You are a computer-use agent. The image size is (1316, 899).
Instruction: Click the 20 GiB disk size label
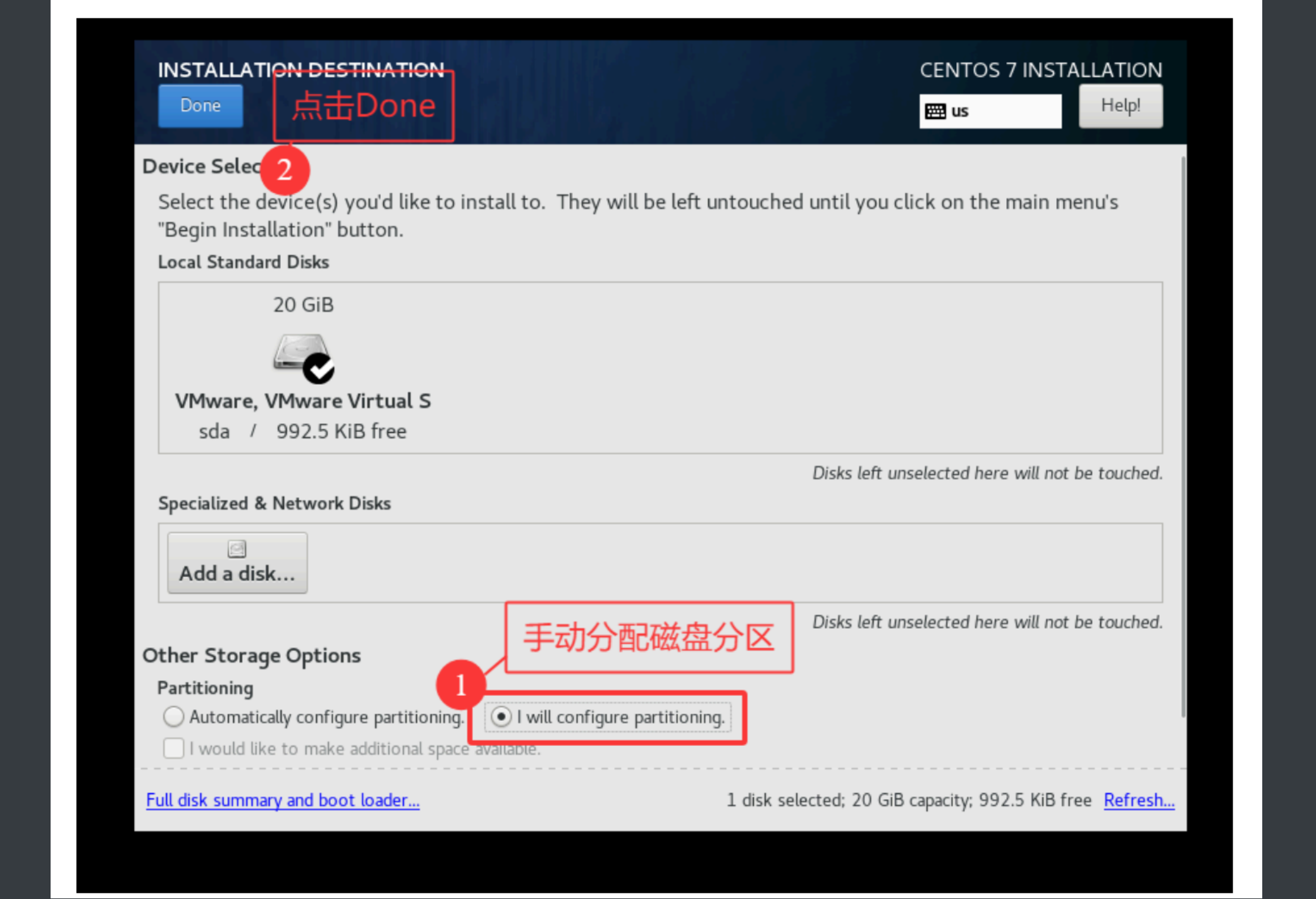click(x=303, y=305)
